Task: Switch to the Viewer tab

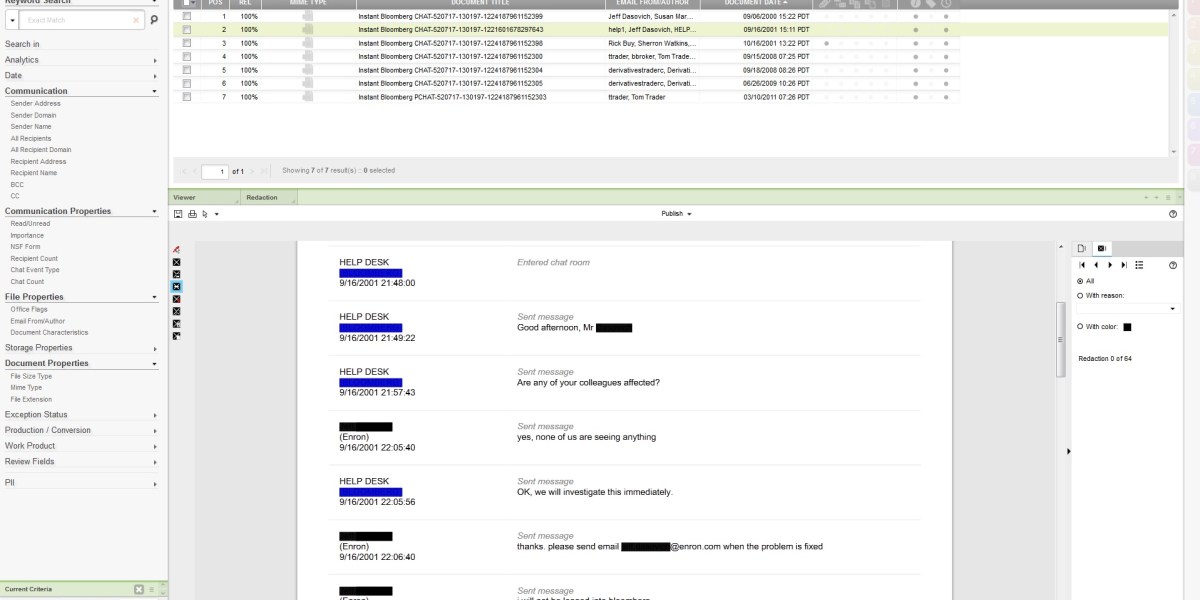Action: [x=184, y=198]
